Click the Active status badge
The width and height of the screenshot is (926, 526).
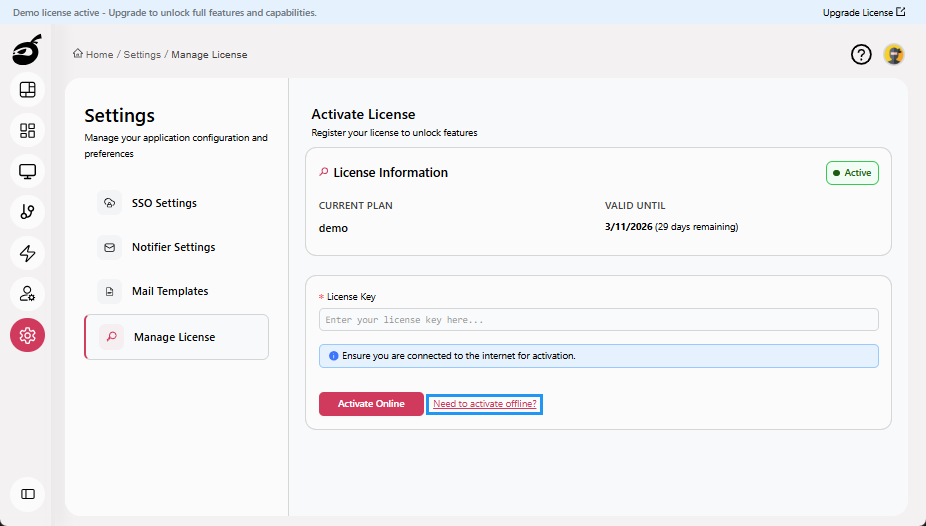pos(852,173)
